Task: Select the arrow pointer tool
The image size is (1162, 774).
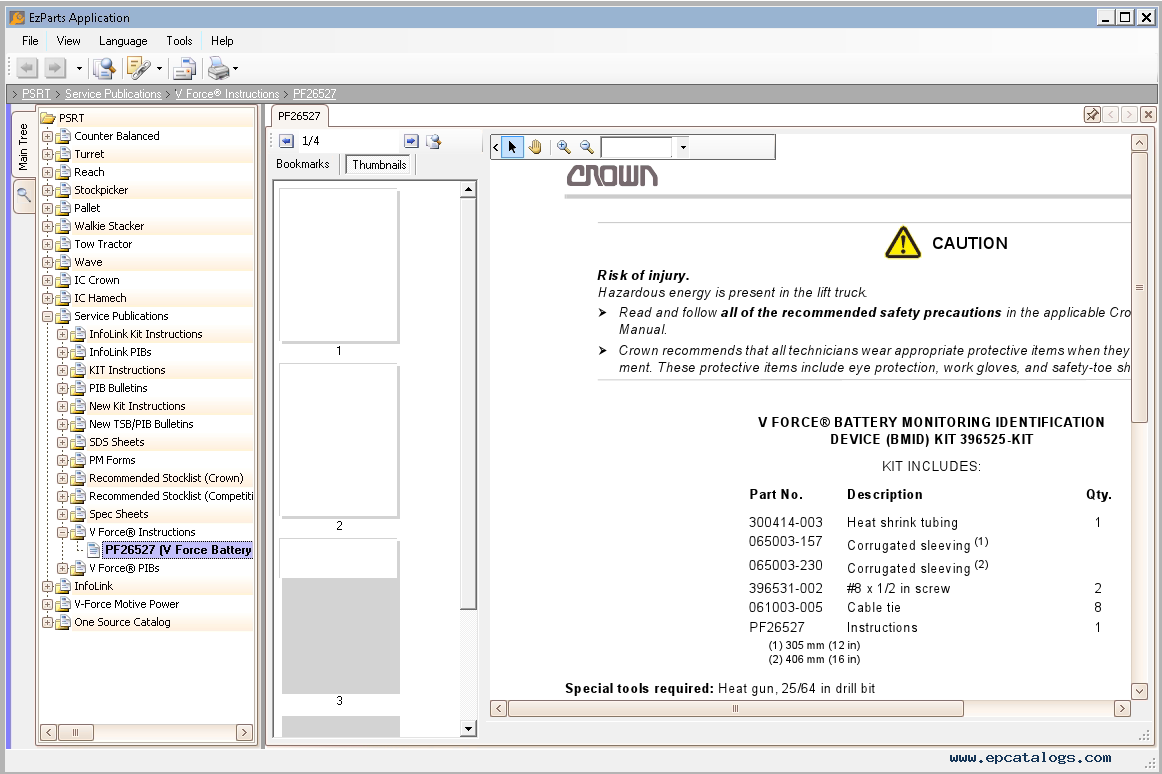Action: [512, 147]
